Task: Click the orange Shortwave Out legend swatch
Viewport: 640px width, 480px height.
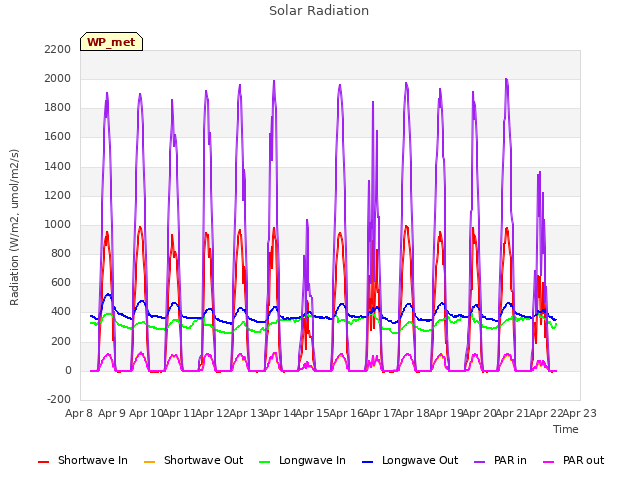Action: click(x=150, y=462)
